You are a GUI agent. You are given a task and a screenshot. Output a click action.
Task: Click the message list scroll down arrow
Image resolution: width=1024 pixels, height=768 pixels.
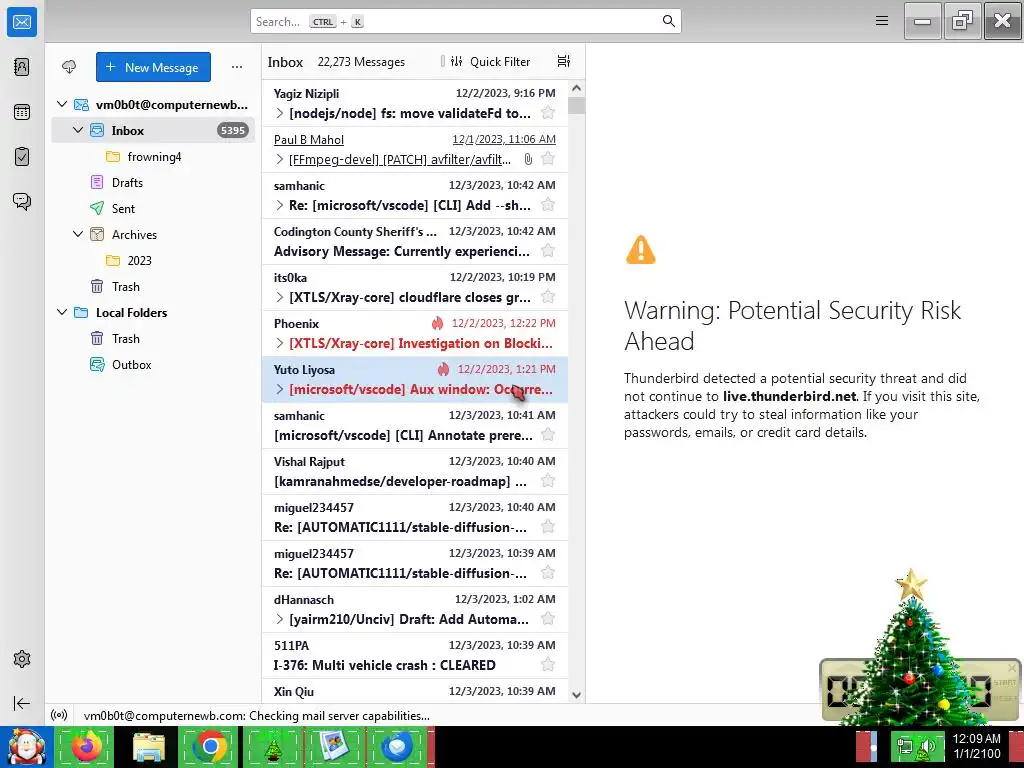click(x=576, y=695)
